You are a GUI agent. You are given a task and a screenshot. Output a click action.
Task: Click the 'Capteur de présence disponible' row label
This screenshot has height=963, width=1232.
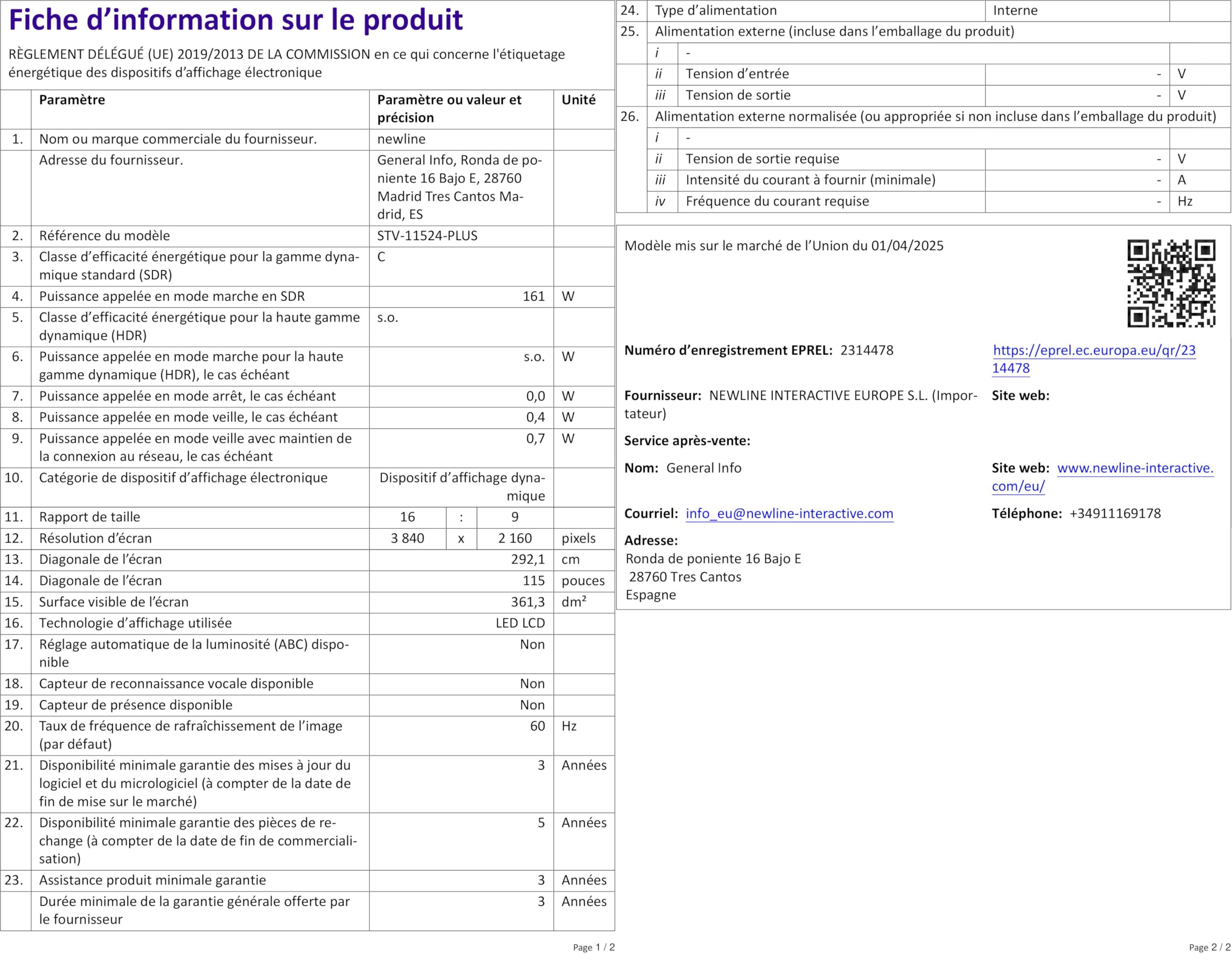(x=135, y=705)
